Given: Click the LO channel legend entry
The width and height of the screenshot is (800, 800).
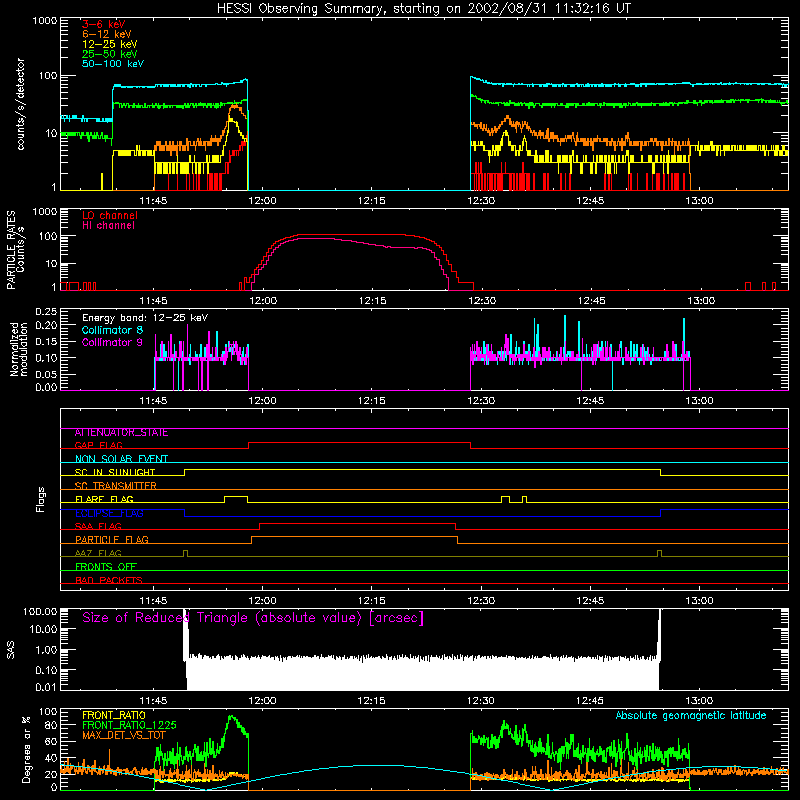Looking at the screenshot, I should pyautogui.click(x=110, y=215).
